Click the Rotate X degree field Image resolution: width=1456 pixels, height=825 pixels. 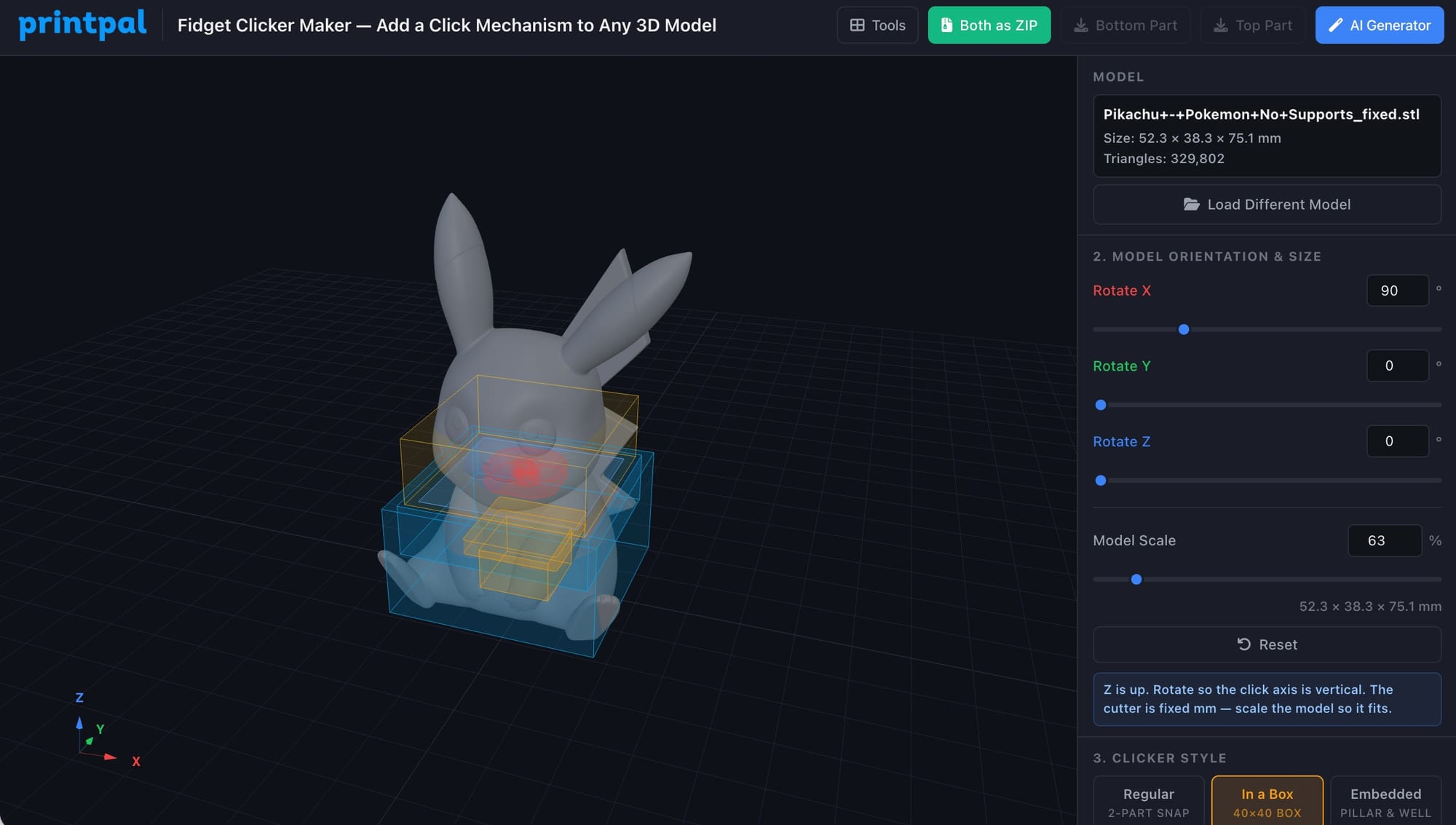coord(1397,291)
